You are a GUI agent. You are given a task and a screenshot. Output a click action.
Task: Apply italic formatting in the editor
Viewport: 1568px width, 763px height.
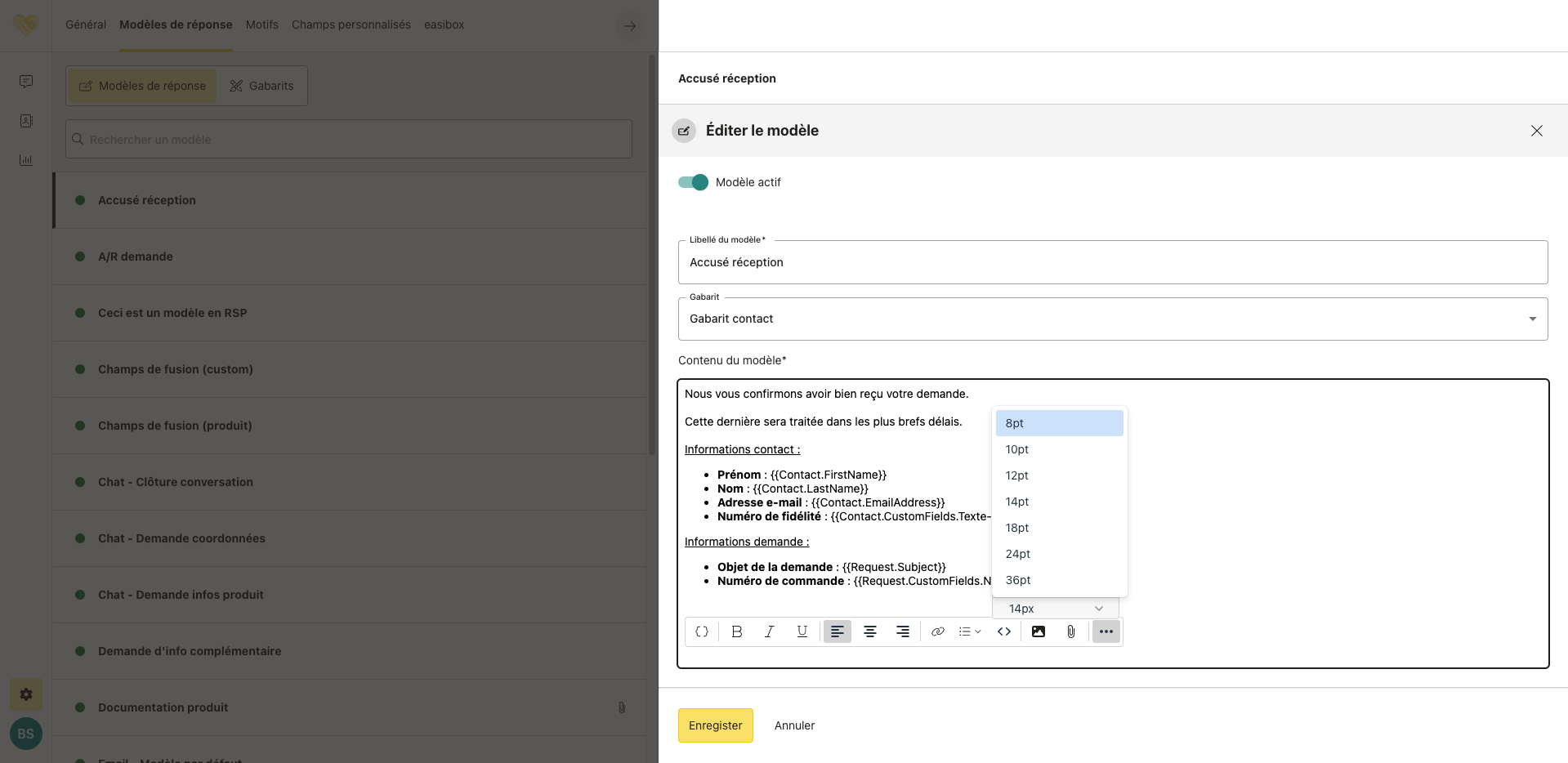point(769,631)
